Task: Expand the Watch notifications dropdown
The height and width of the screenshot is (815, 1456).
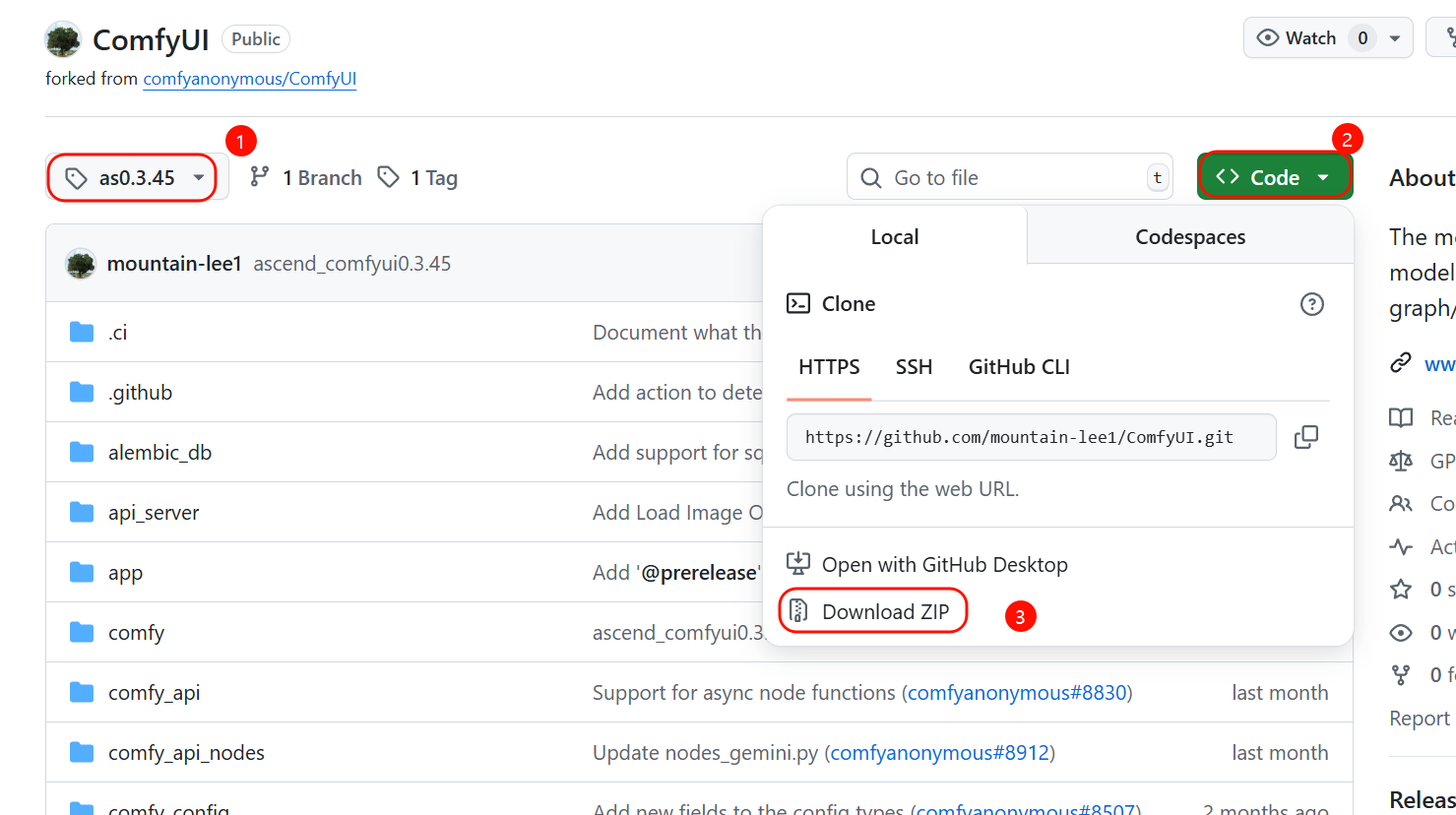Action: [1394, 38]
